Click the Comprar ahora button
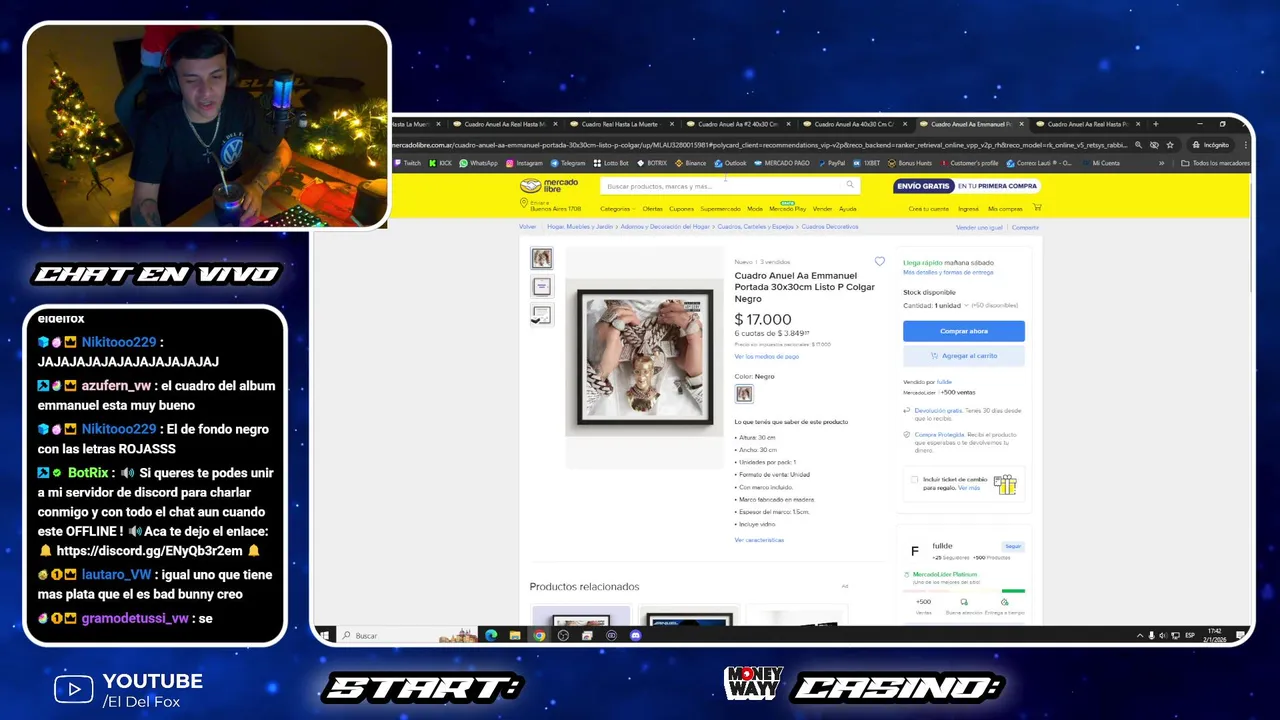The height and width of the screenshot is (720, 1280). click(964, 331)
